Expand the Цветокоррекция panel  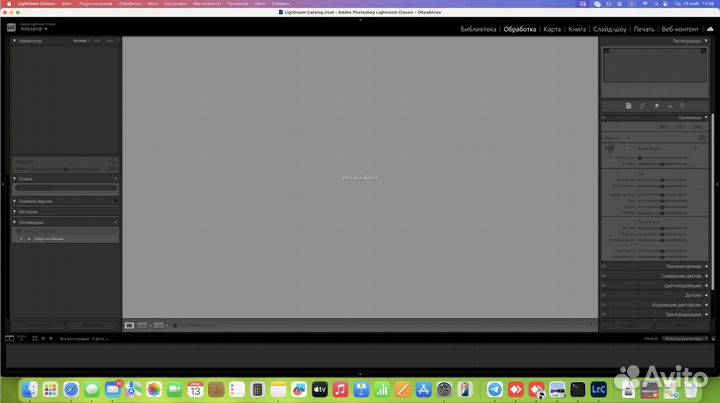point(706,285)
